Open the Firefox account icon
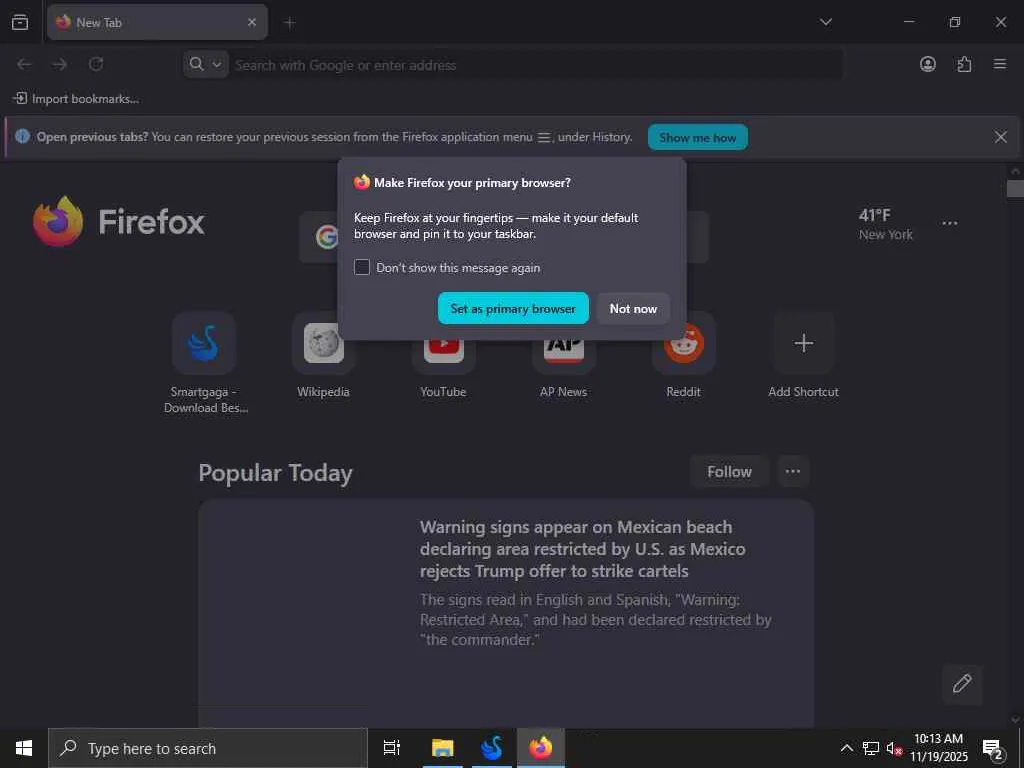The height and width of the screenshot is (768, 1024). click(927, 64)
